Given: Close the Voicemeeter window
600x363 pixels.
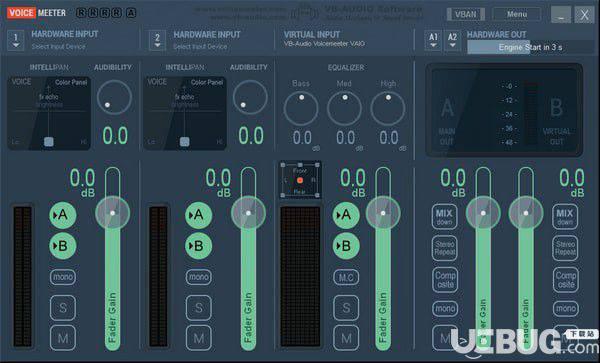Looking at the screenshot, I should point(584,15).
